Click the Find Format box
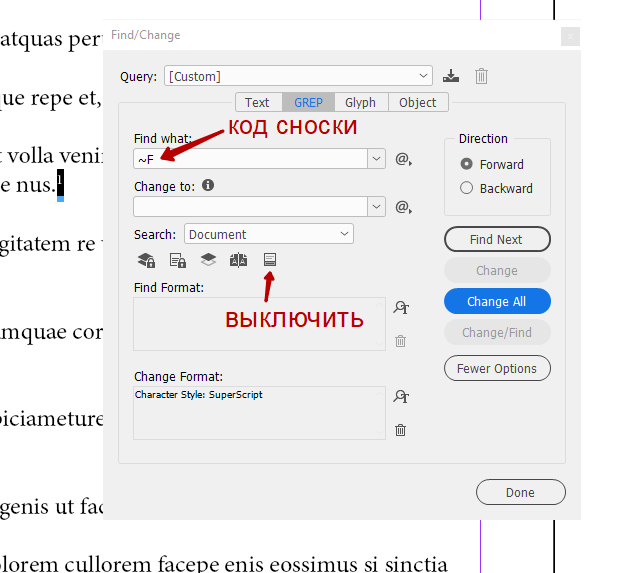637x573 pixels. click(x=259, y=324)
